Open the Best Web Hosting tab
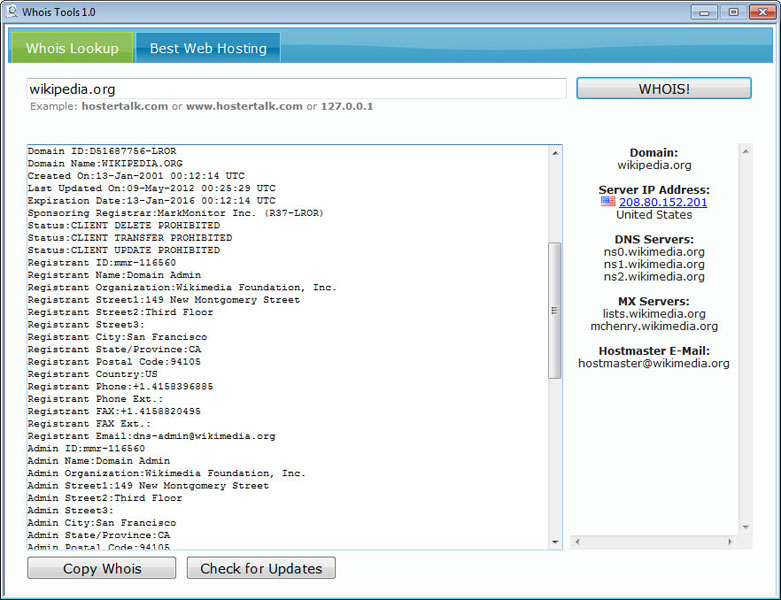The image size is (781, 600). 208,48
